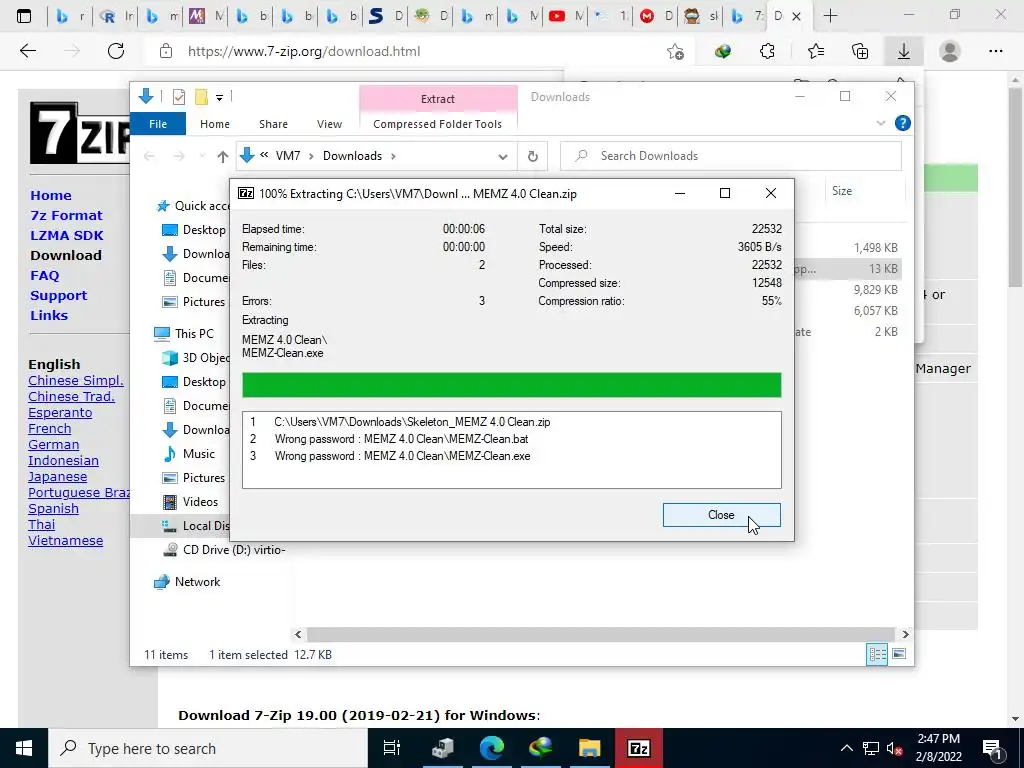Open File Explorer taskbar icon
Viewport: 1024px width, 768px height.
coord(589,748)
